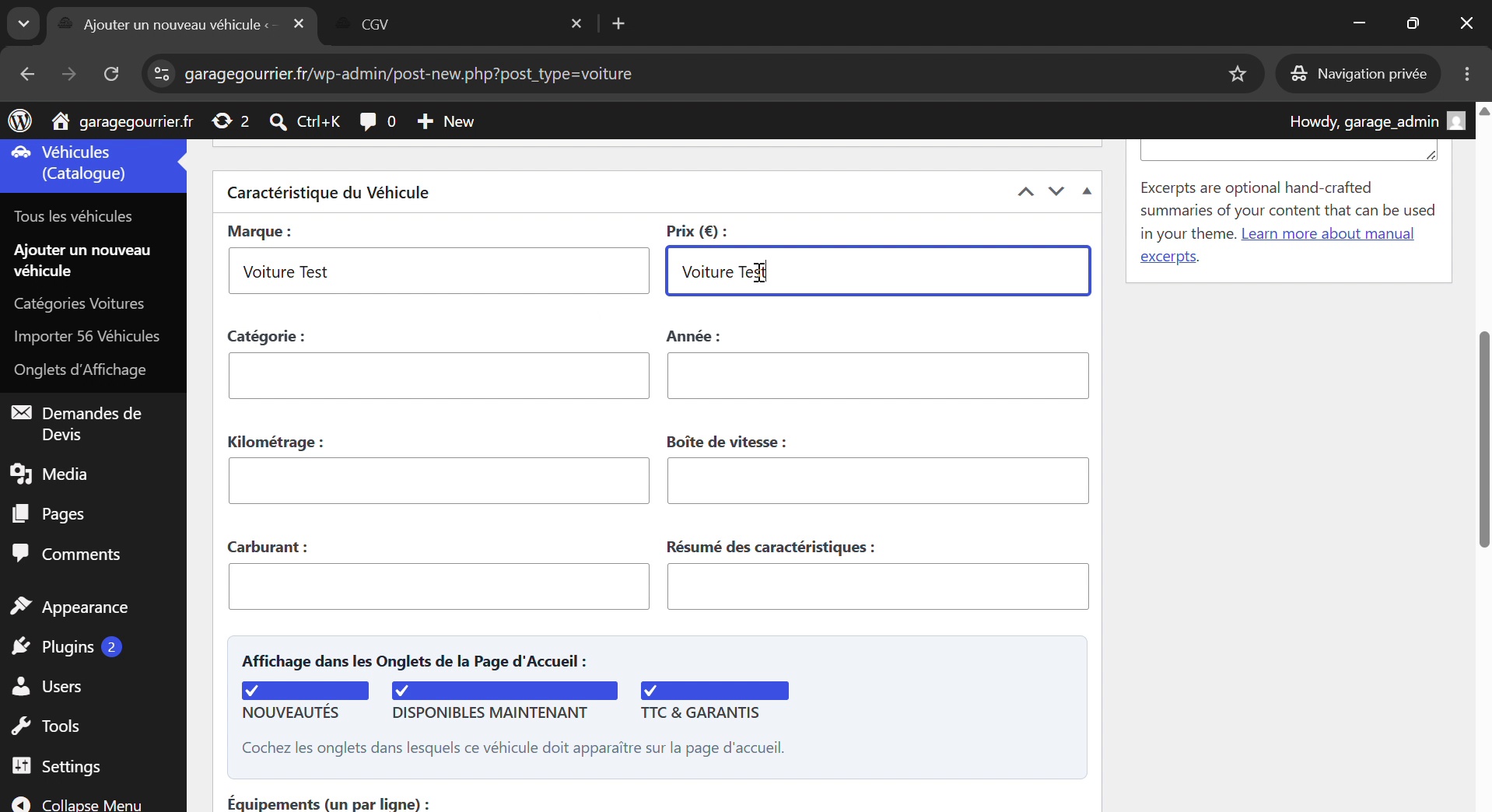The image size is (1492, 812).
Task: Move Caractéristique du Véhicule box down
Action: point(1056,192)
